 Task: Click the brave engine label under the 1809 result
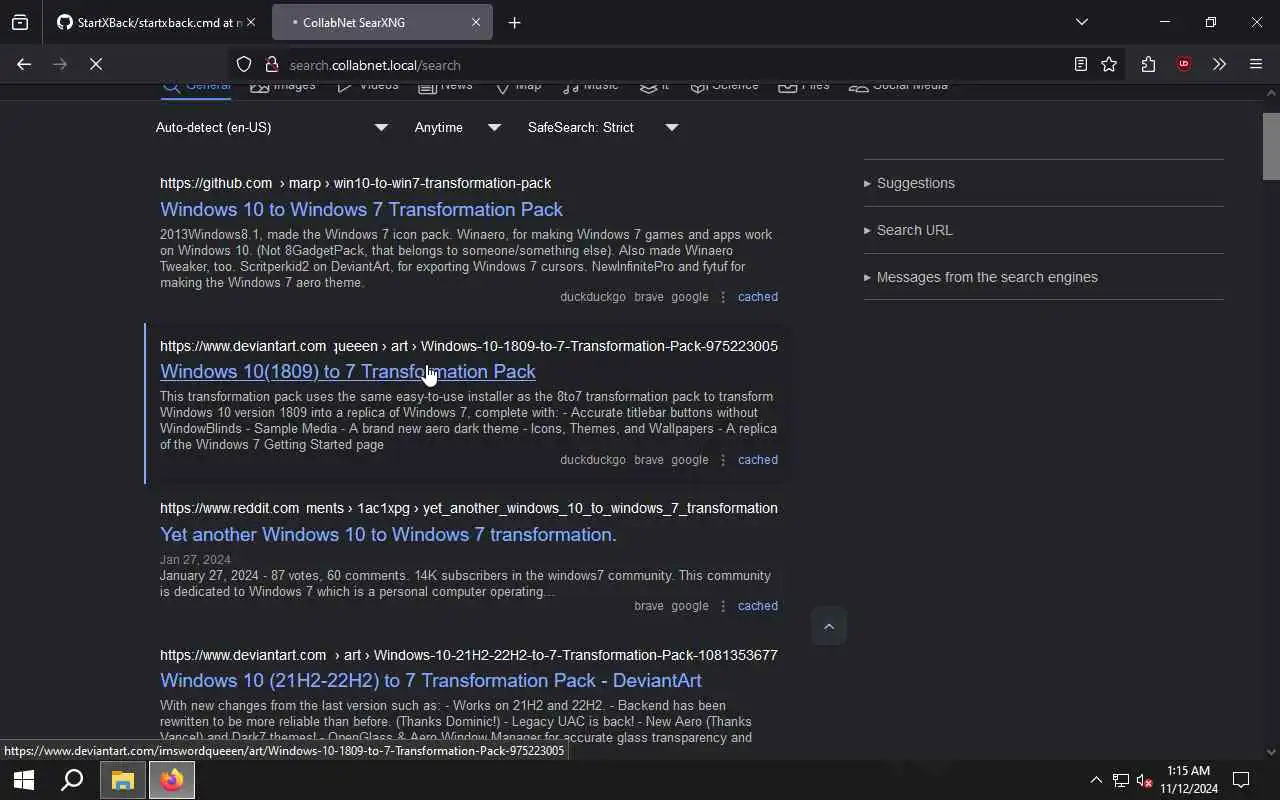coord(648,460)
